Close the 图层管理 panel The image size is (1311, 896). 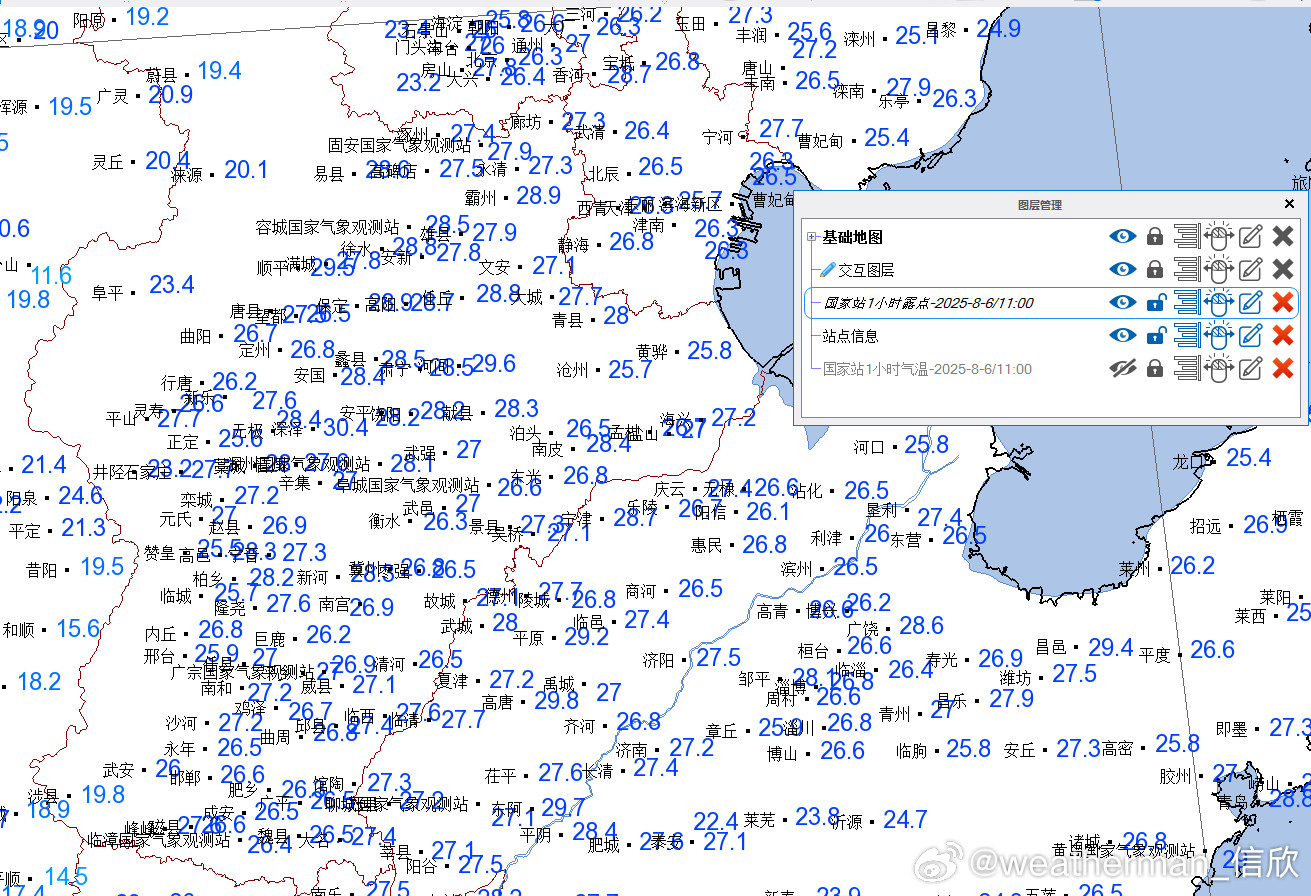click(x=1289, y=204)
